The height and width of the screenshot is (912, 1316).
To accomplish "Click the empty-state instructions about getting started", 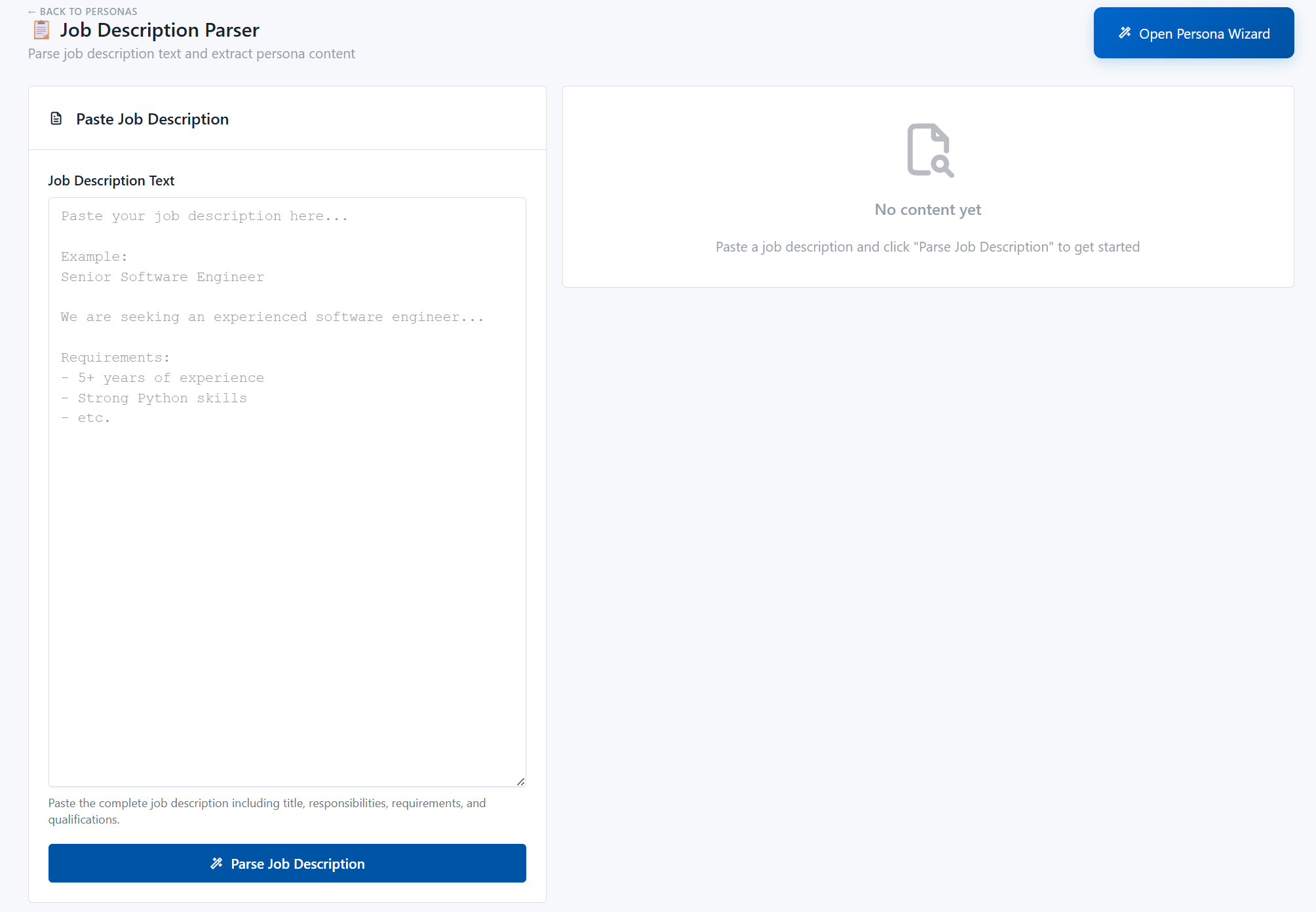I will [927, 247].
